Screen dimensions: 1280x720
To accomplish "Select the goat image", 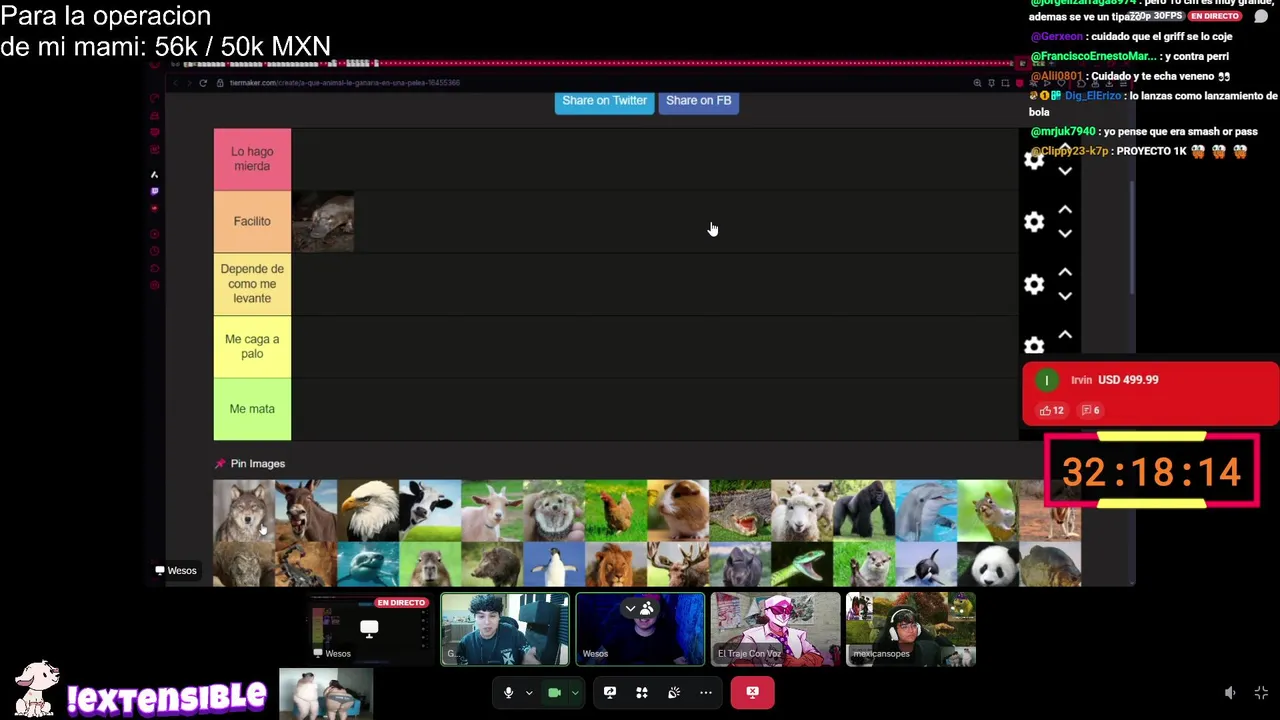I will [492, 510].
